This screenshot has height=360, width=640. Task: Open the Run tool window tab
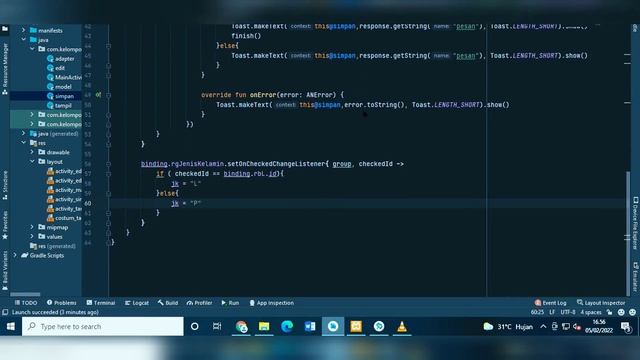point(230,303)
